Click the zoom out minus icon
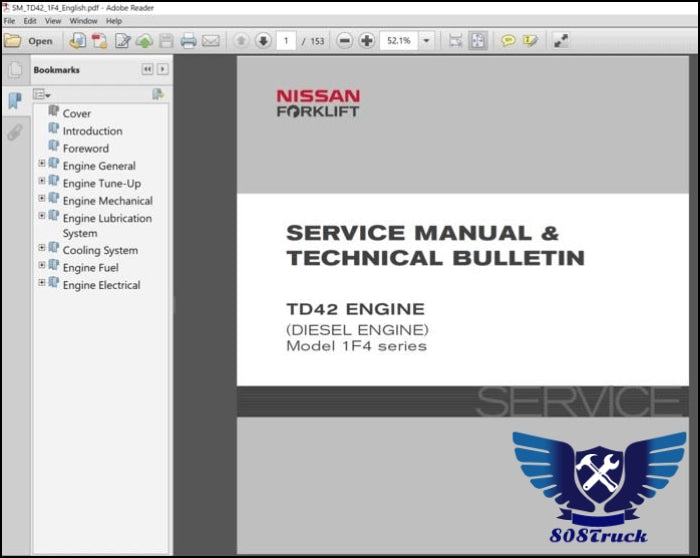Image resolution: width=700 pixels, height=558 pixels. tap(344, 41)
